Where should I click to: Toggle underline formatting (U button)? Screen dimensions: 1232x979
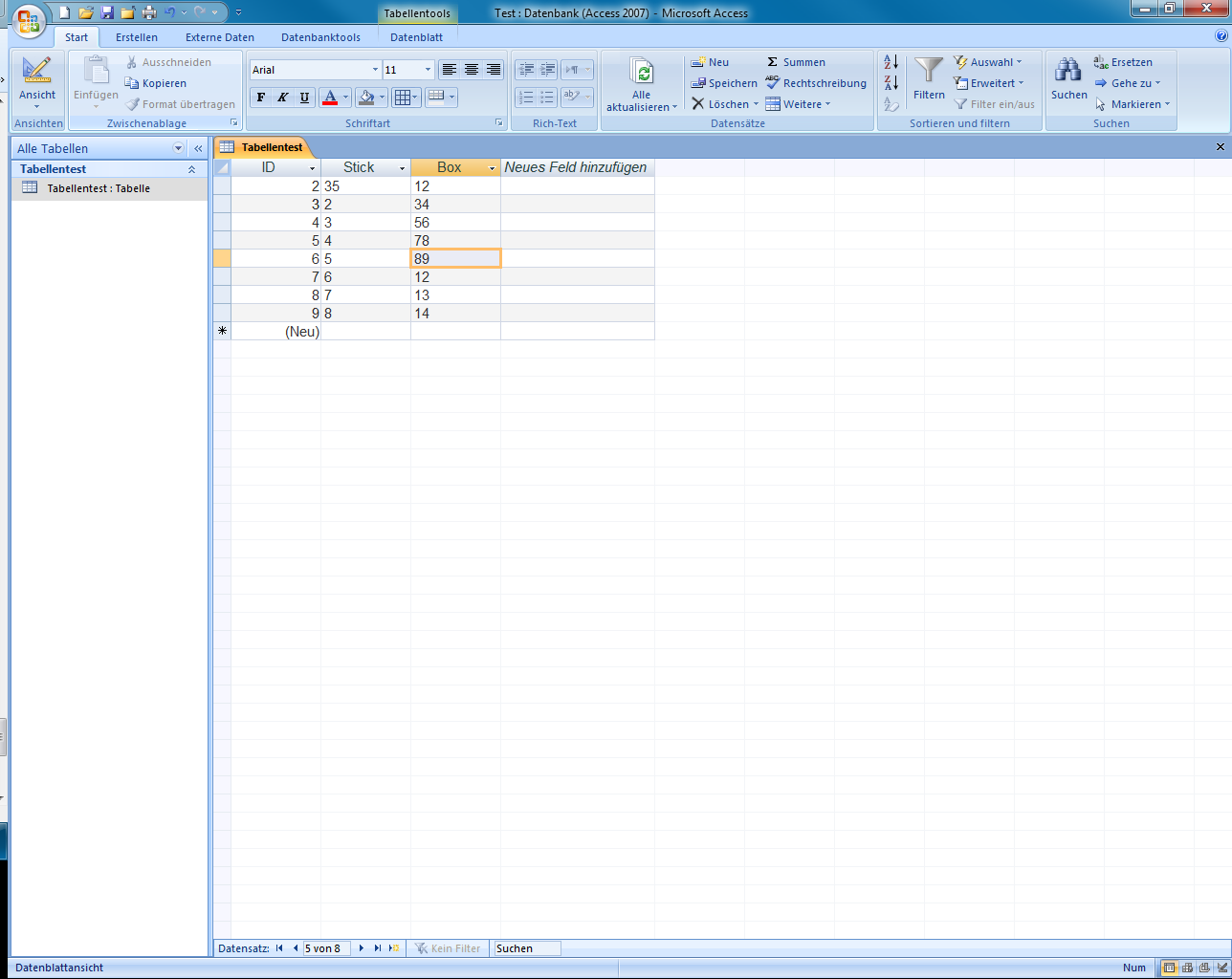coord(305,98)
